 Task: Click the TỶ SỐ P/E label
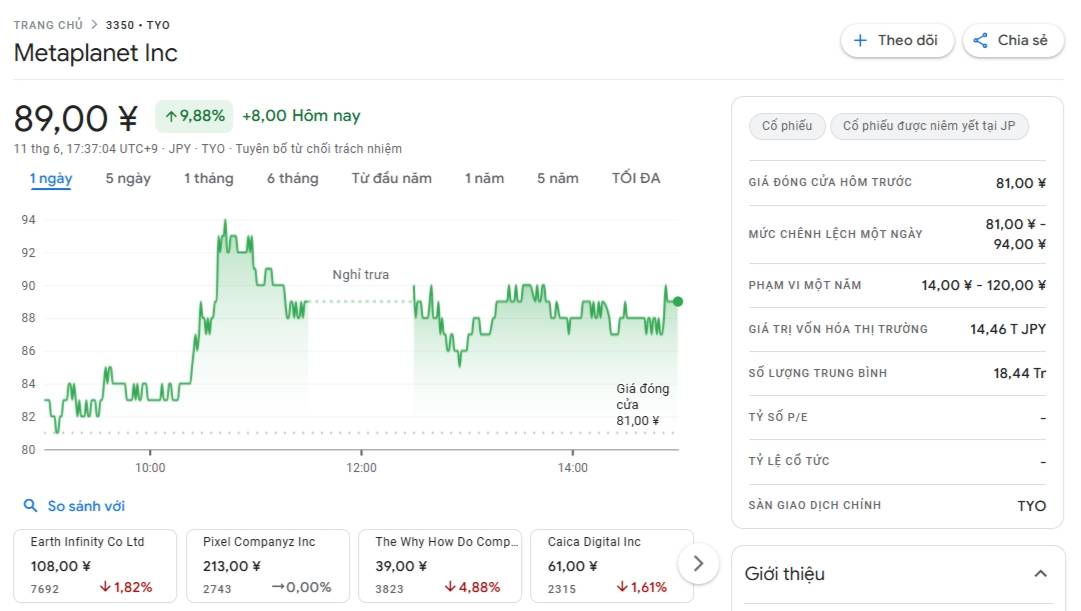[x=778, y=417]
